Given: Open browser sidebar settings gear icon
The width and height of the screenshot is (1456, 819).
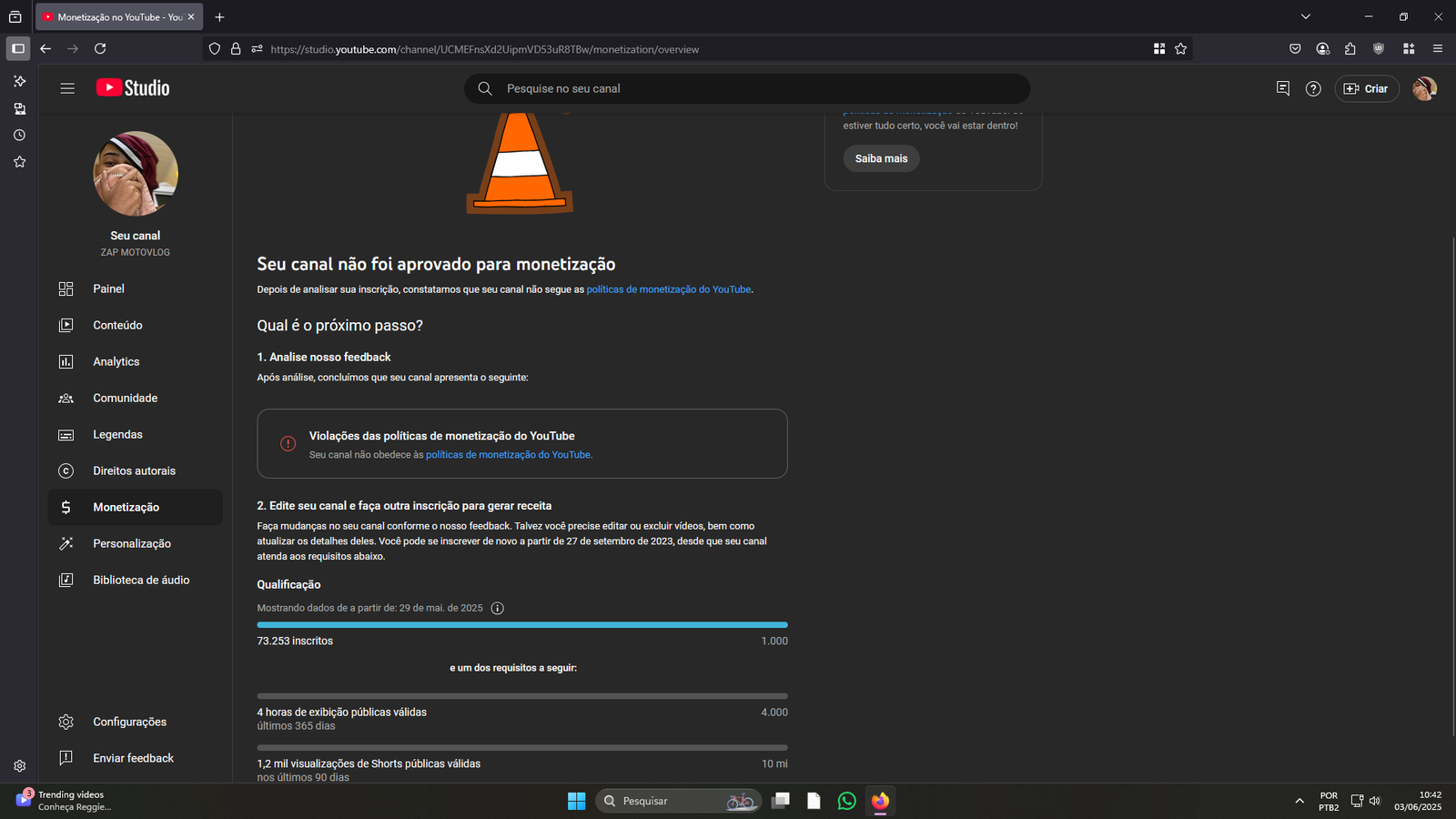Looking at the screenshot, I should click(19, 766).
